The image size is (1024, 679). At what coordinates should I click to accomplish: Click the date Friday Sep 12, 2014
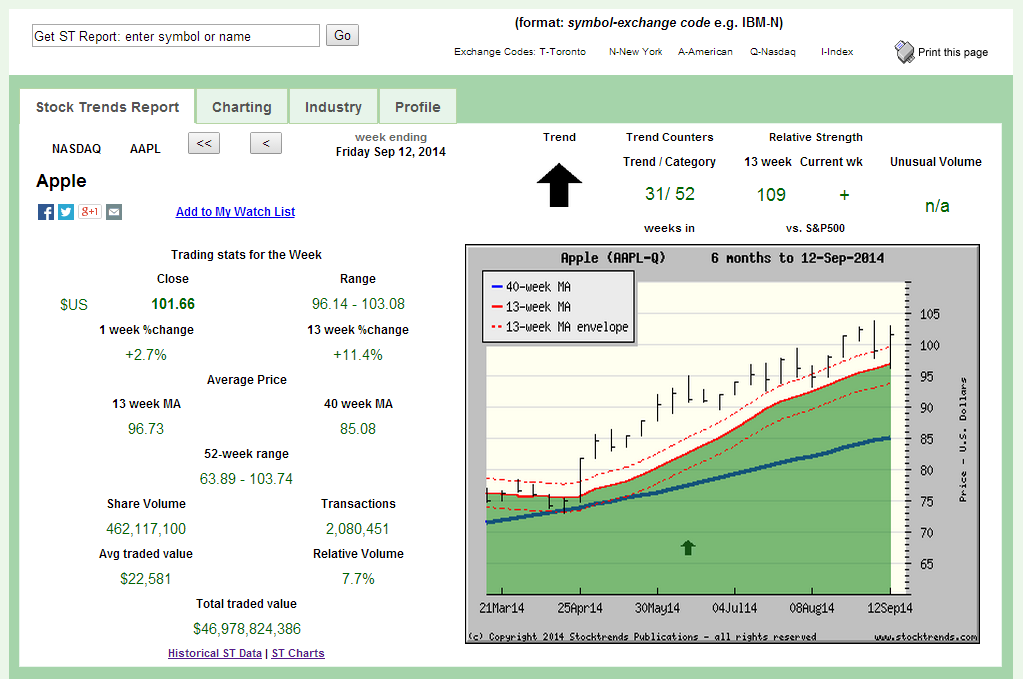pyautogui.click(x=391, y=151)
